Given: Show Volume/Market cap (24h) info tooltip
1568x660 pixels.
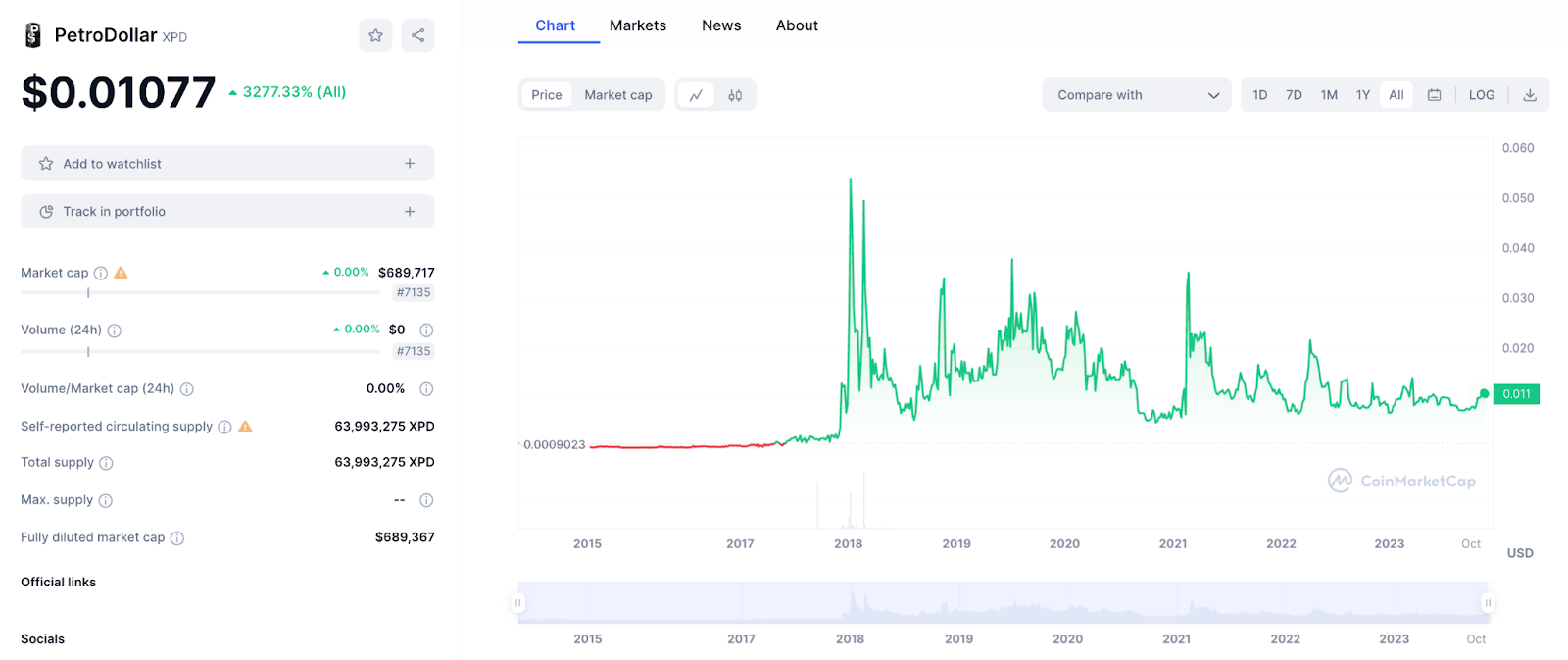Looking at the screenshot, I should point(187,389).
